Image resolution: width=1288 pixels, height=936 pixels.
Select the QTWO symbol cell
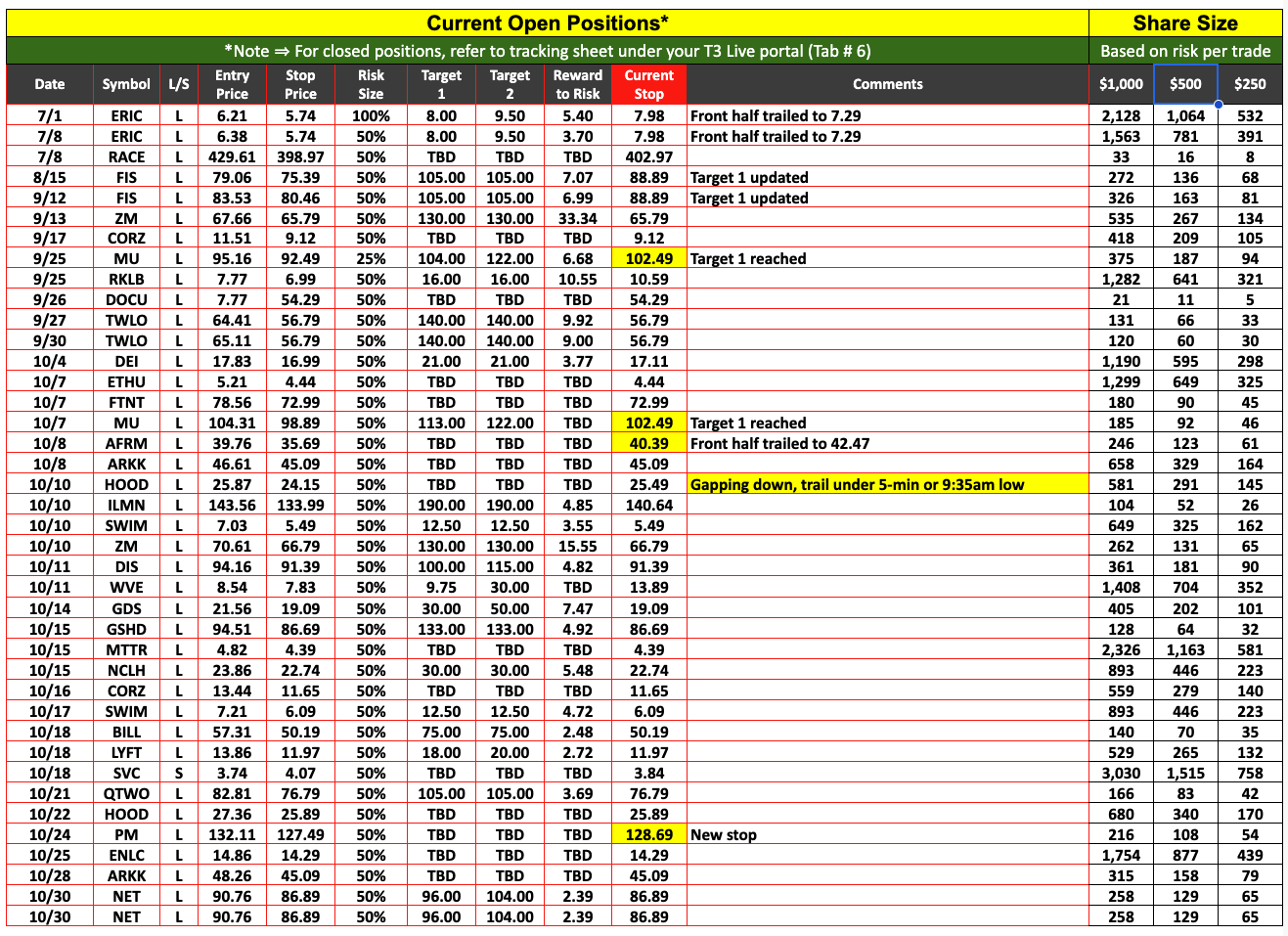(126, 793)
